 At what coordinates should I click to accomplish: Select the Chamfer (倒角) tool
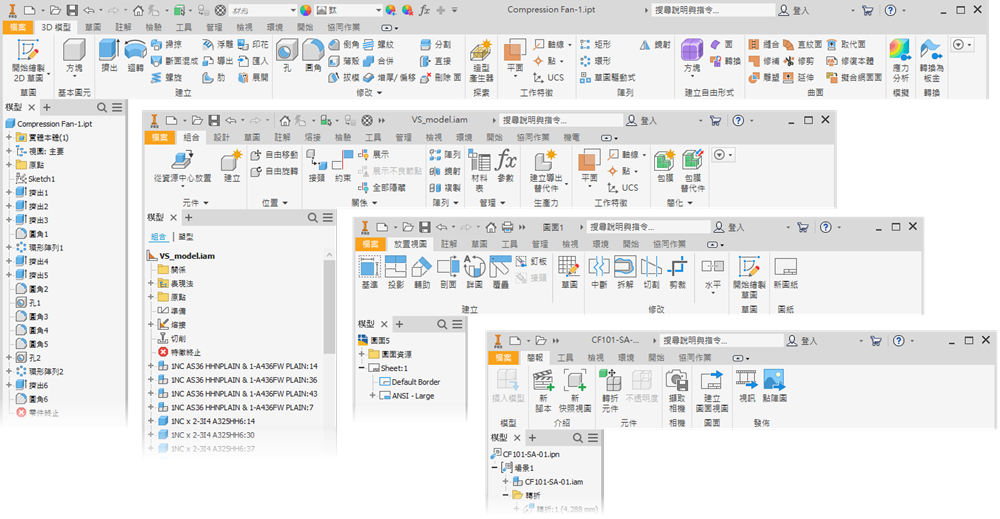coord(344,45)
